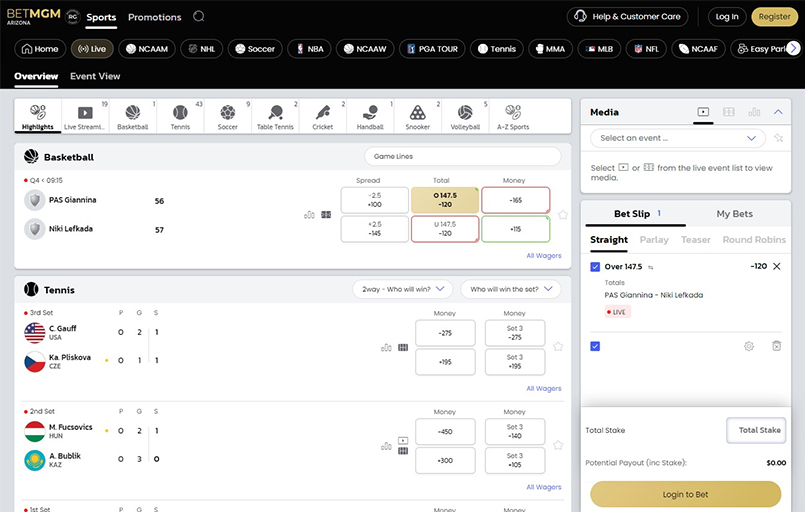Select Niki Lefkada +115 moneyline
The image size is (805, 512).
click(x=515, y=229)
